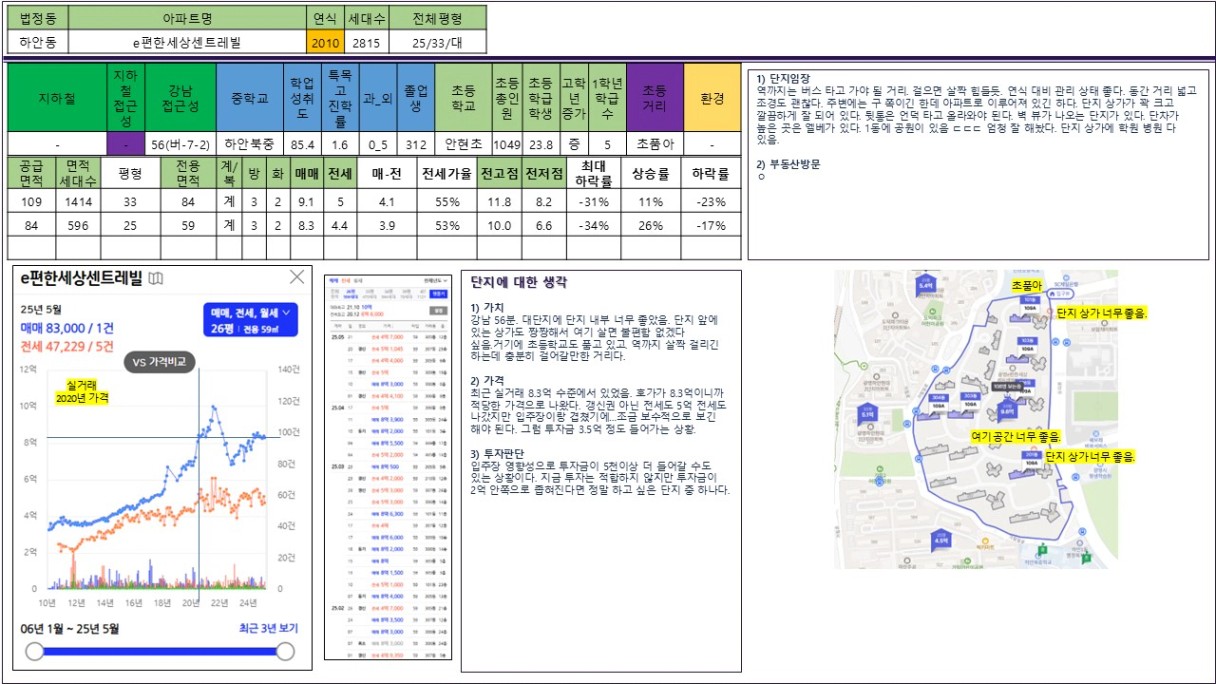1216x684 pixels.
Task: Select the 85.4 학업성취도 cell
Action: tap(303, 145)
